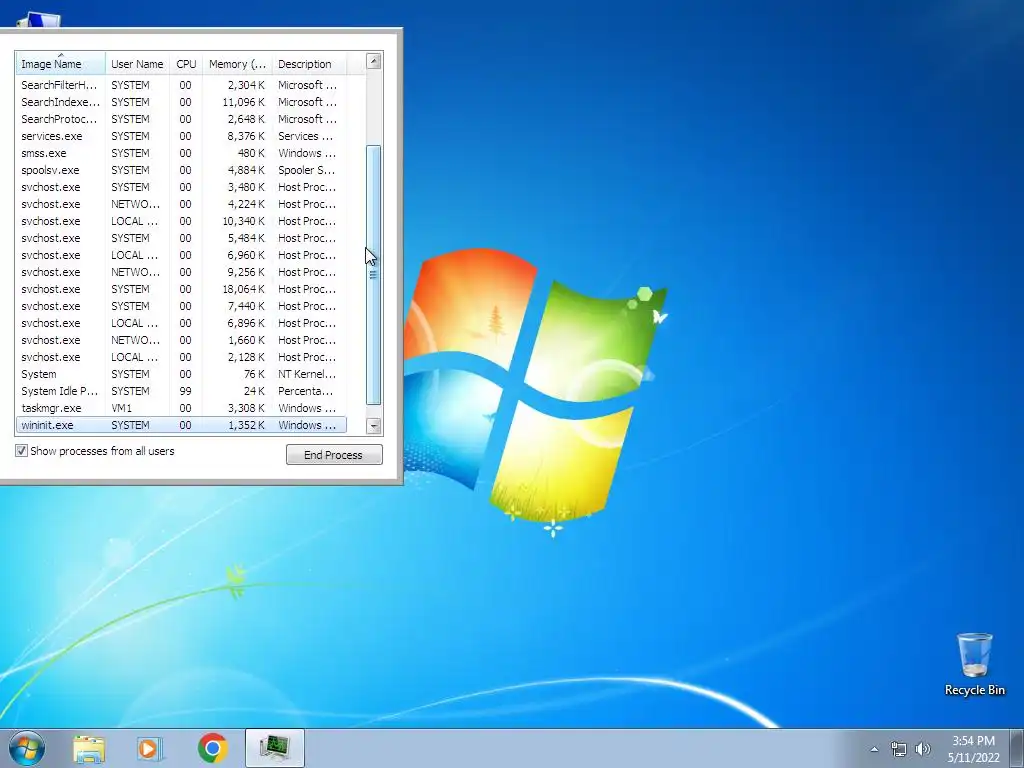The height and width of the screenshot is (768, 1024).
Task: Select svchost.exe using 3,480 K memory
Action: [181, 187]
